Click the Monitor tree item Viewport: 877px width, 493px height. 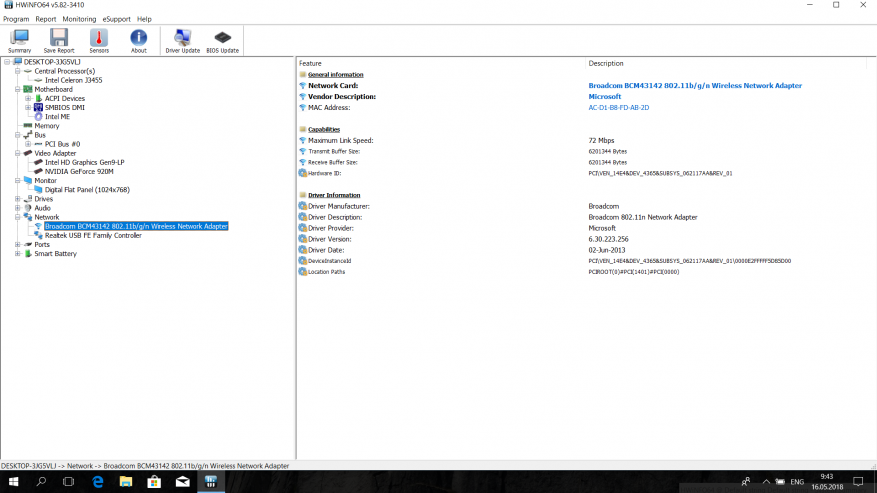coord(45,181)
